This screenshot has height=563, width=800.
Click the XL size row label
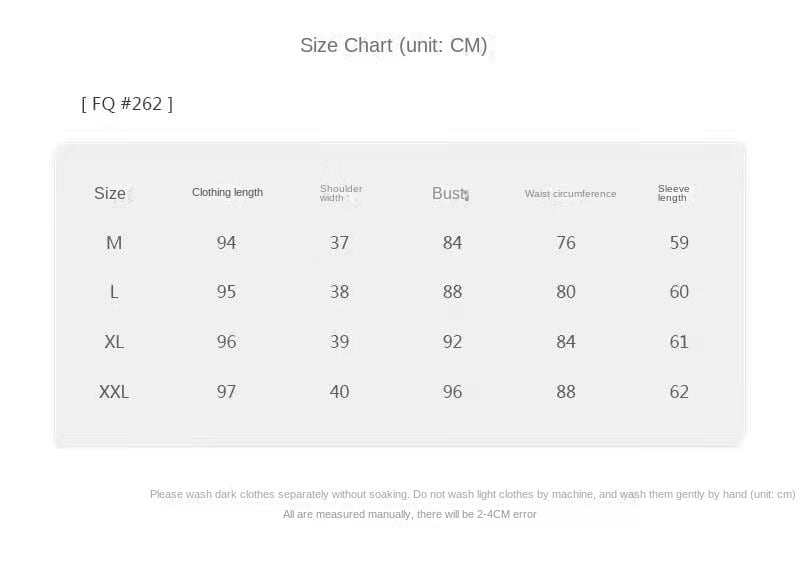114,342
